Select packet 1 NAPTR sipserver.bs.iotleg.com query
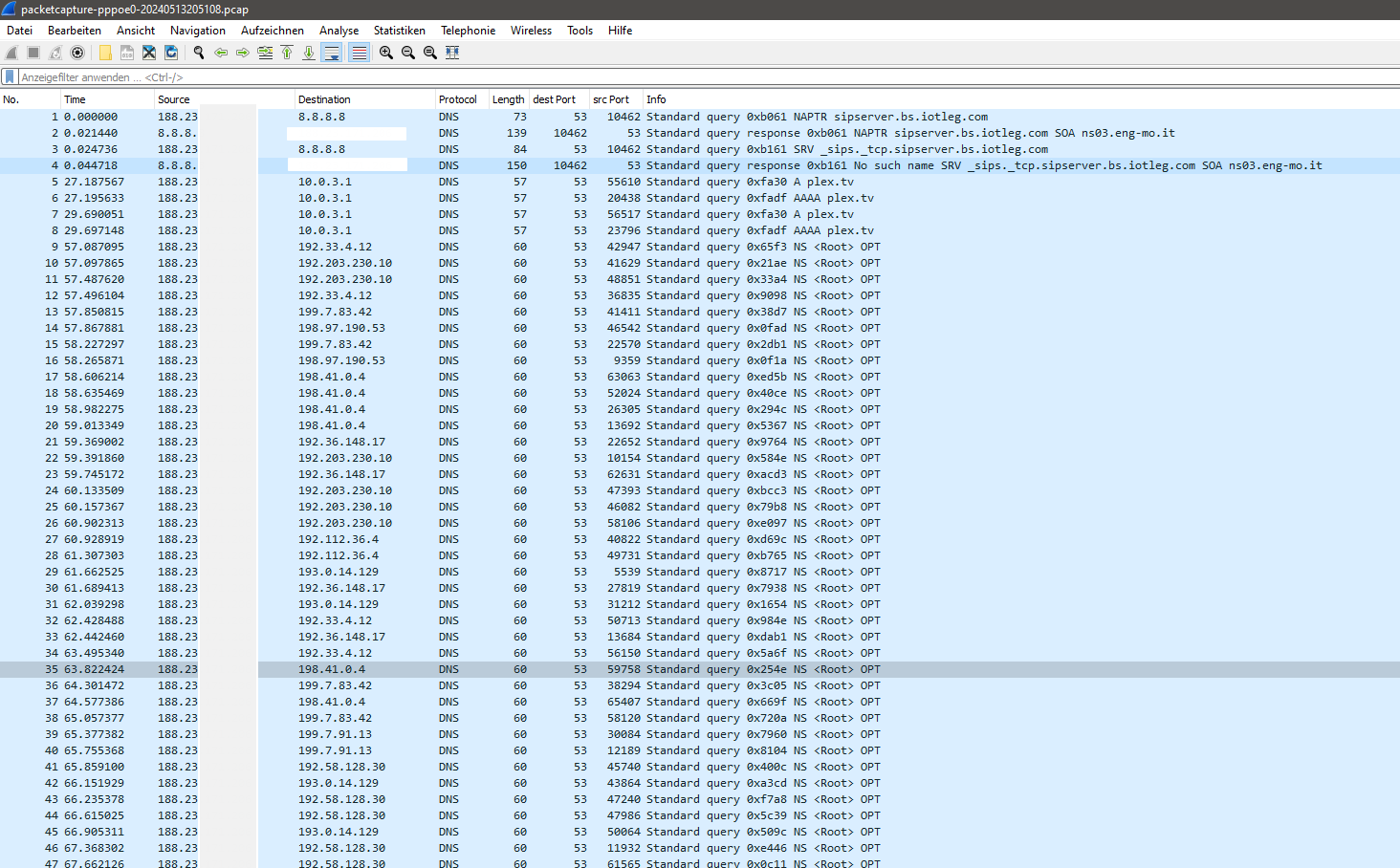 point(700,117)
